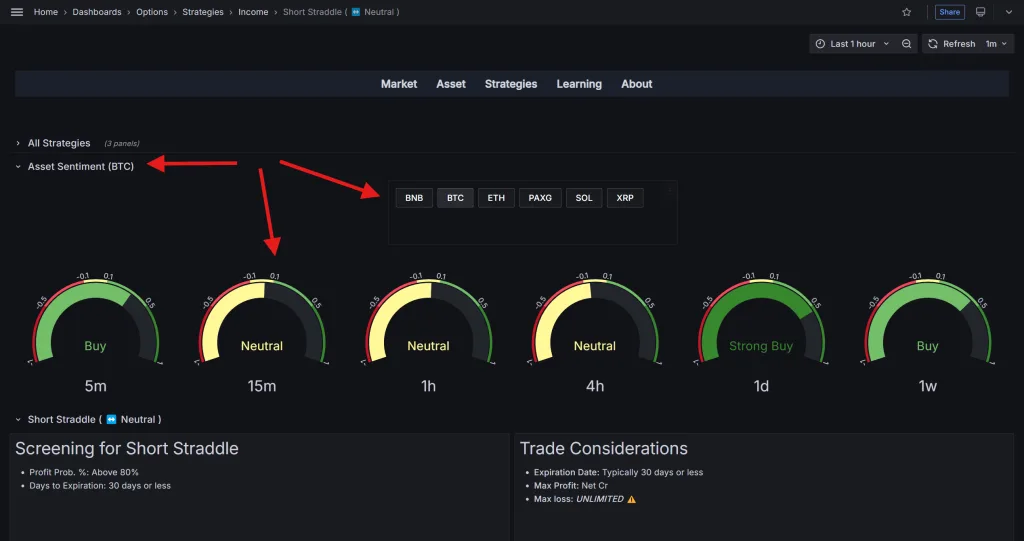
Task: Open the Market menu item
Action: [x=399, y=84]
